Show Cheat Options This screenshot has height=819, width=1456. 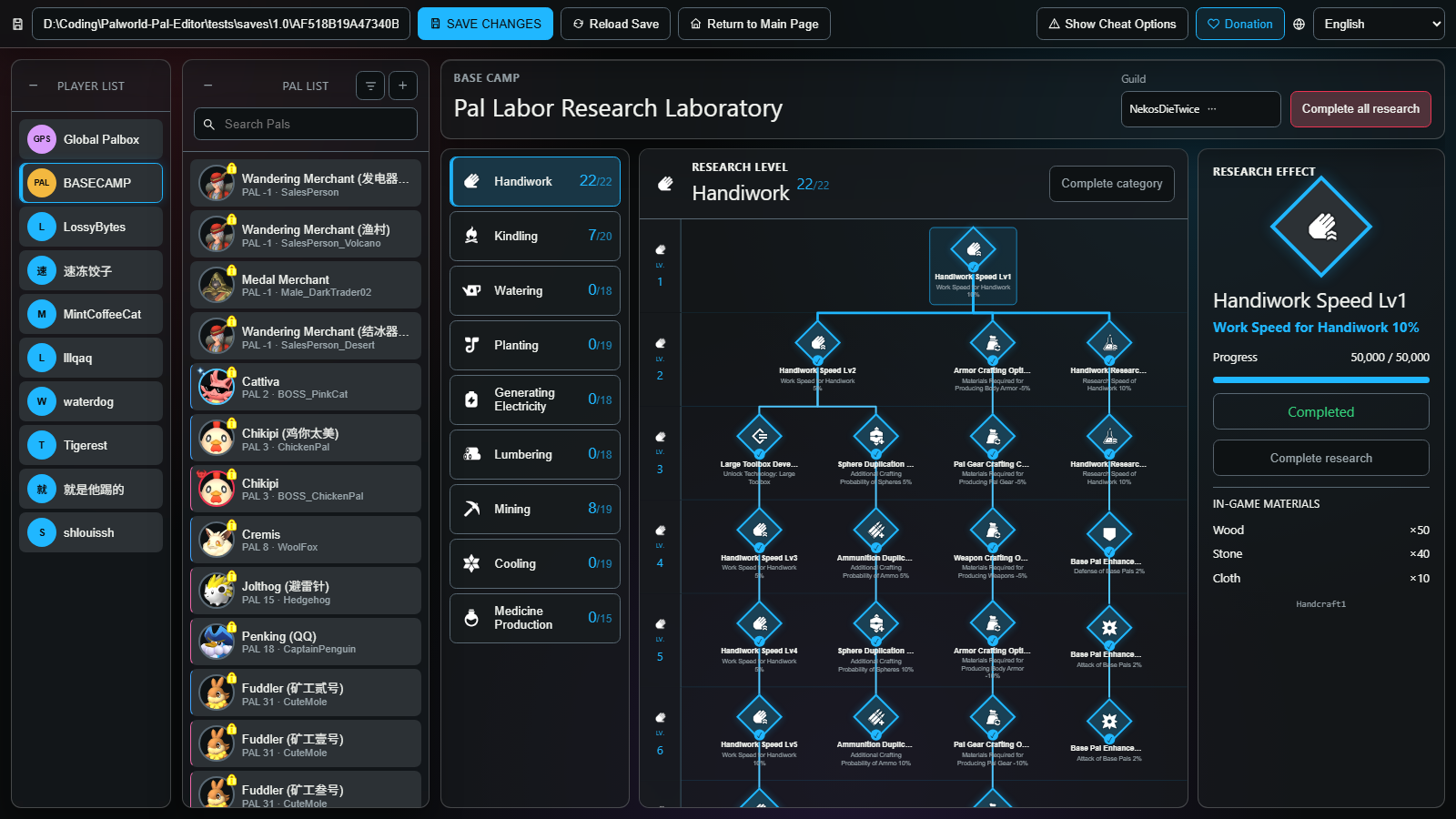point(1112,24)
